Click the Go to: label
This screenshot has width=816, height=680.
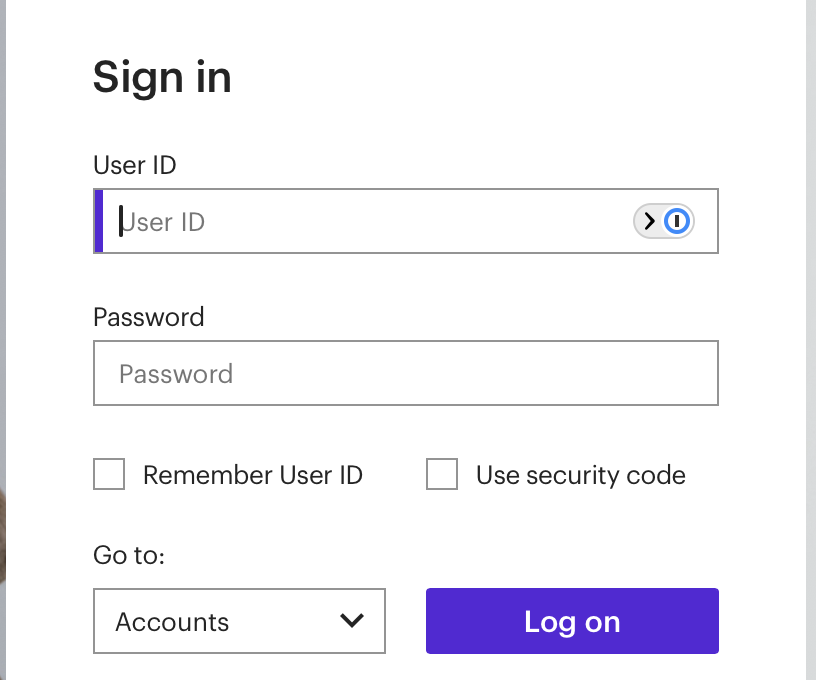click(x=129, y=555)
